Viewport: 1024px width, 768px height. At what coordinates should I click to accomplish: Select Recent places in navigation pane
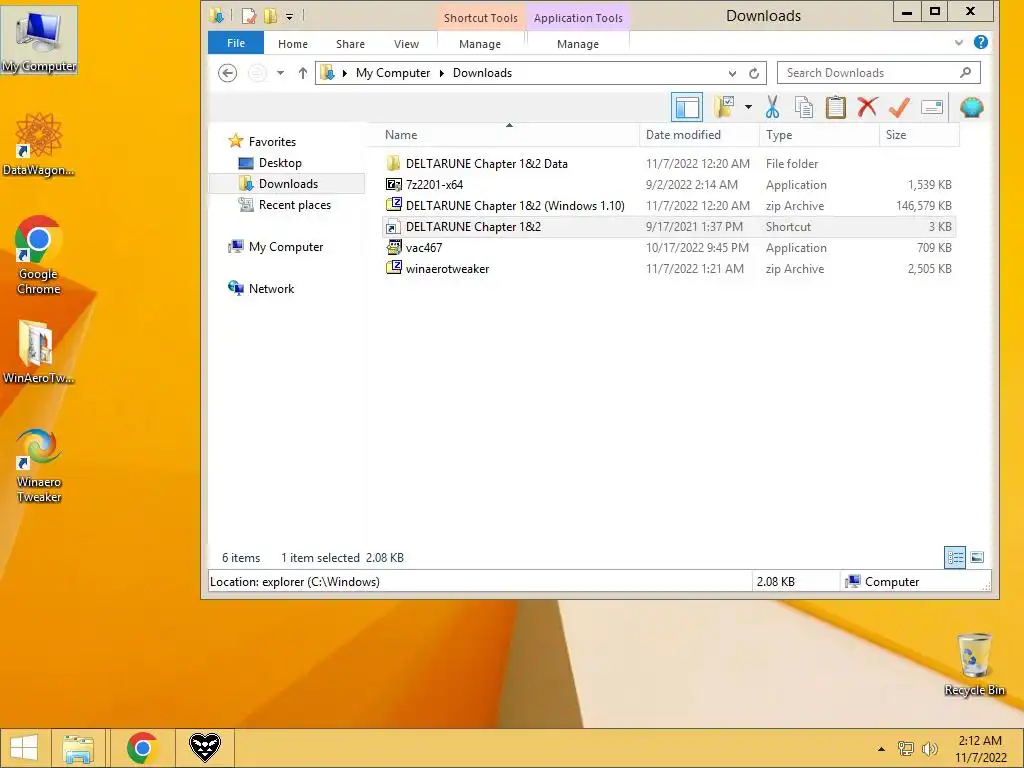pyautogui.click(x=294, y=205)
